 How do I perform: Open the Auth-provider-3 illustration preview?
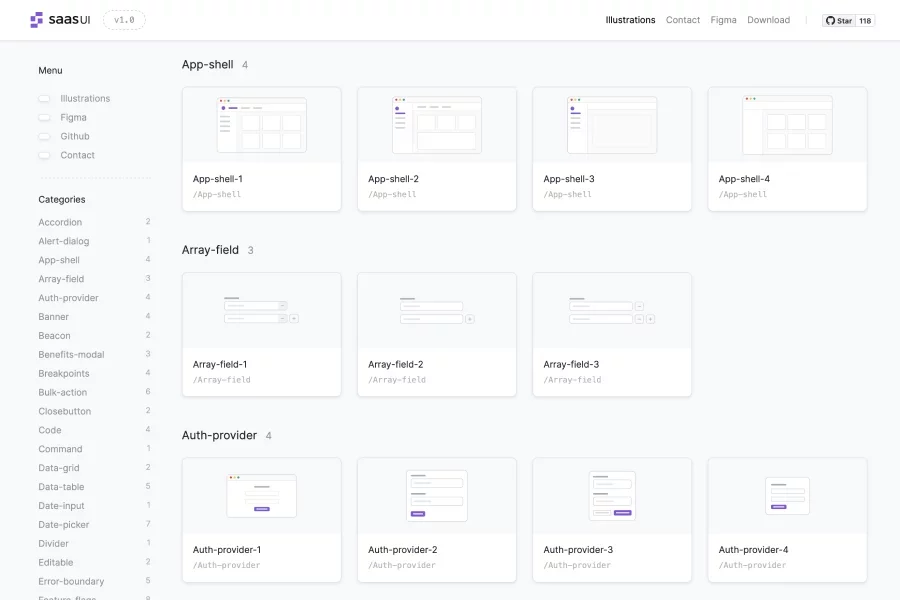tap(612, 496)
